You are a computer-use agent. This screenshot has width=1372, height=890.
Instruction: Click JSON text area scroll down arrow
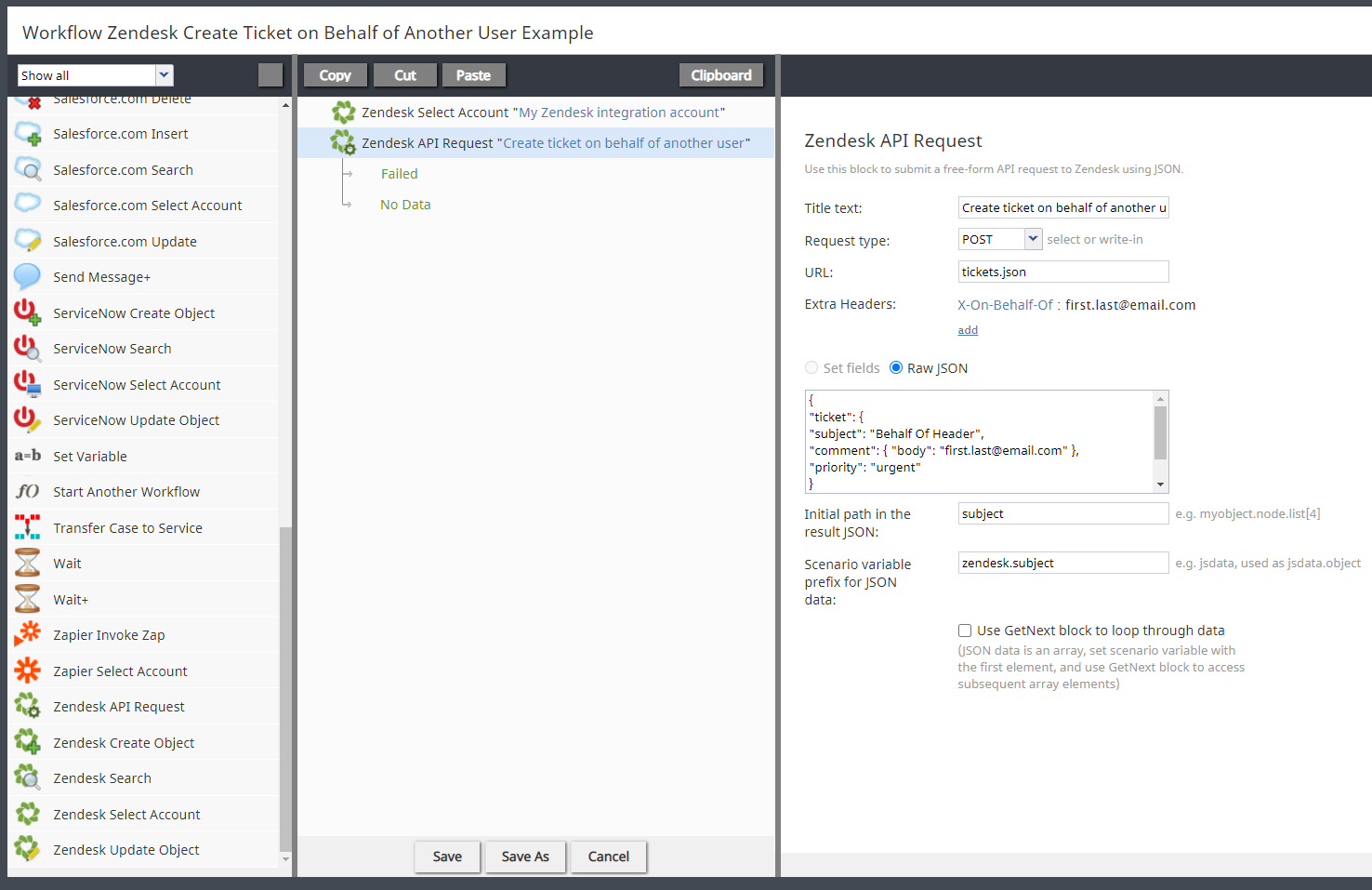click(1160, 485)
